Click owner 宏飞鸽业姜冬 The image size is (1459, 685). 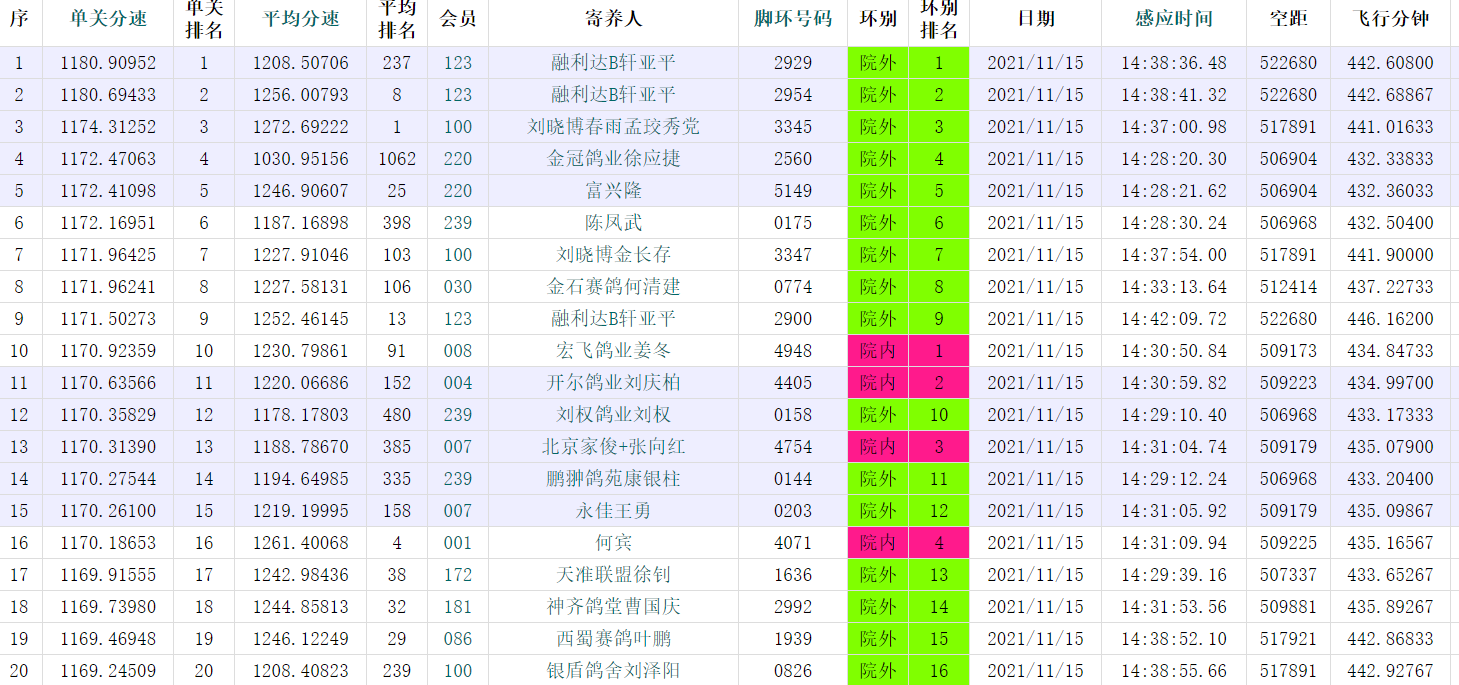click(x=613, y=351)
